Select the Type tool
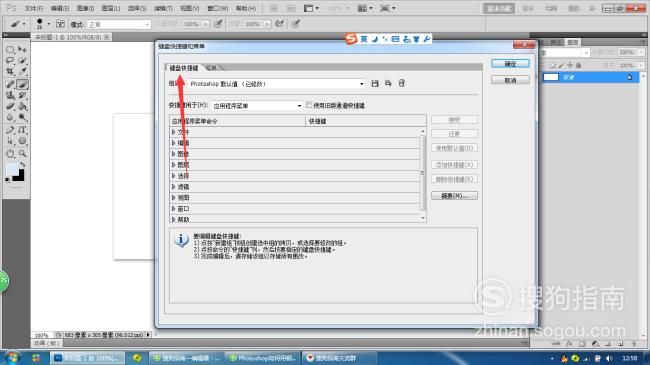This screenshot has width=650, height=365. pos(22,130)
